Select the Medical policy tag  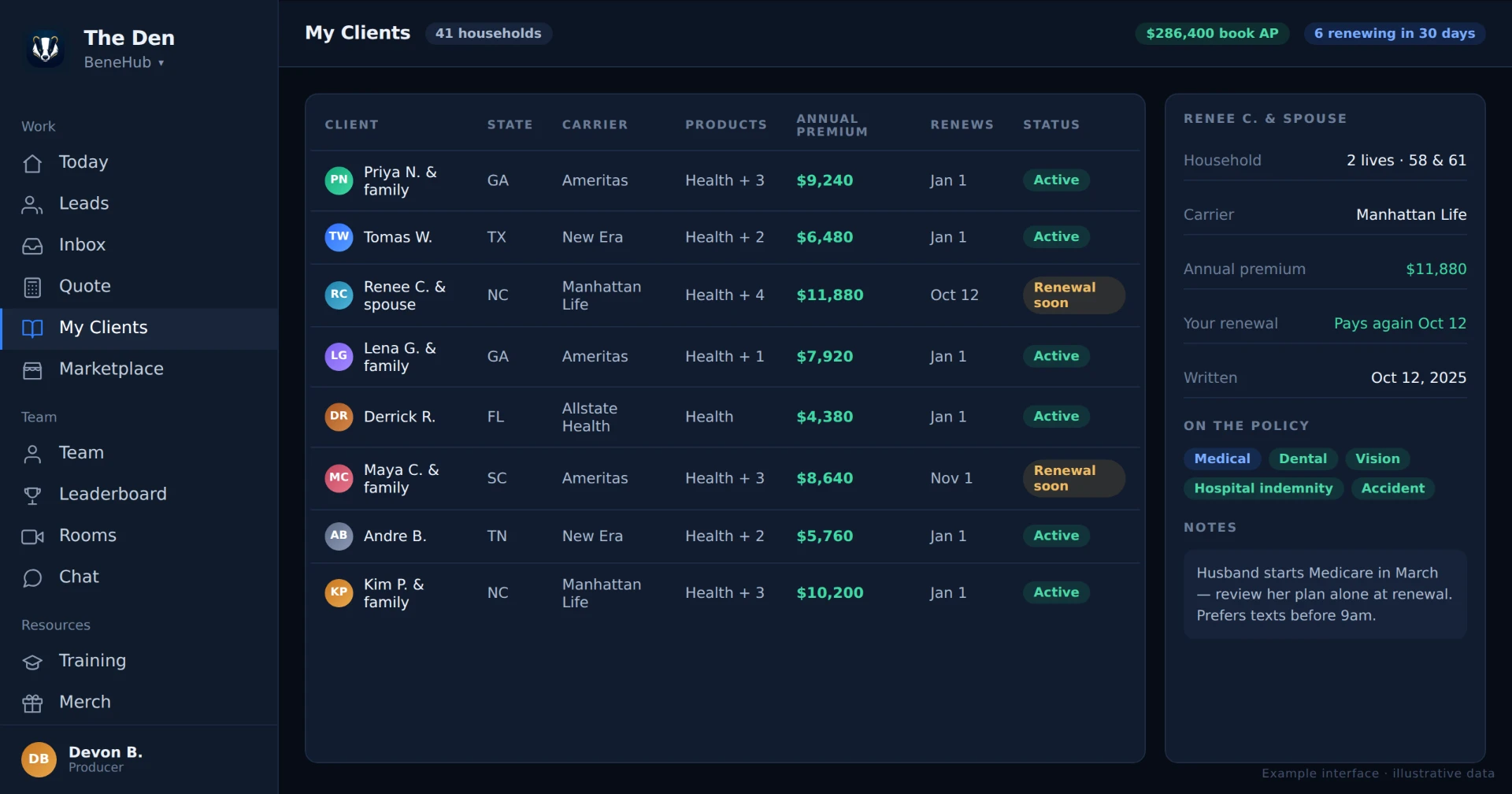[1221, 458]
